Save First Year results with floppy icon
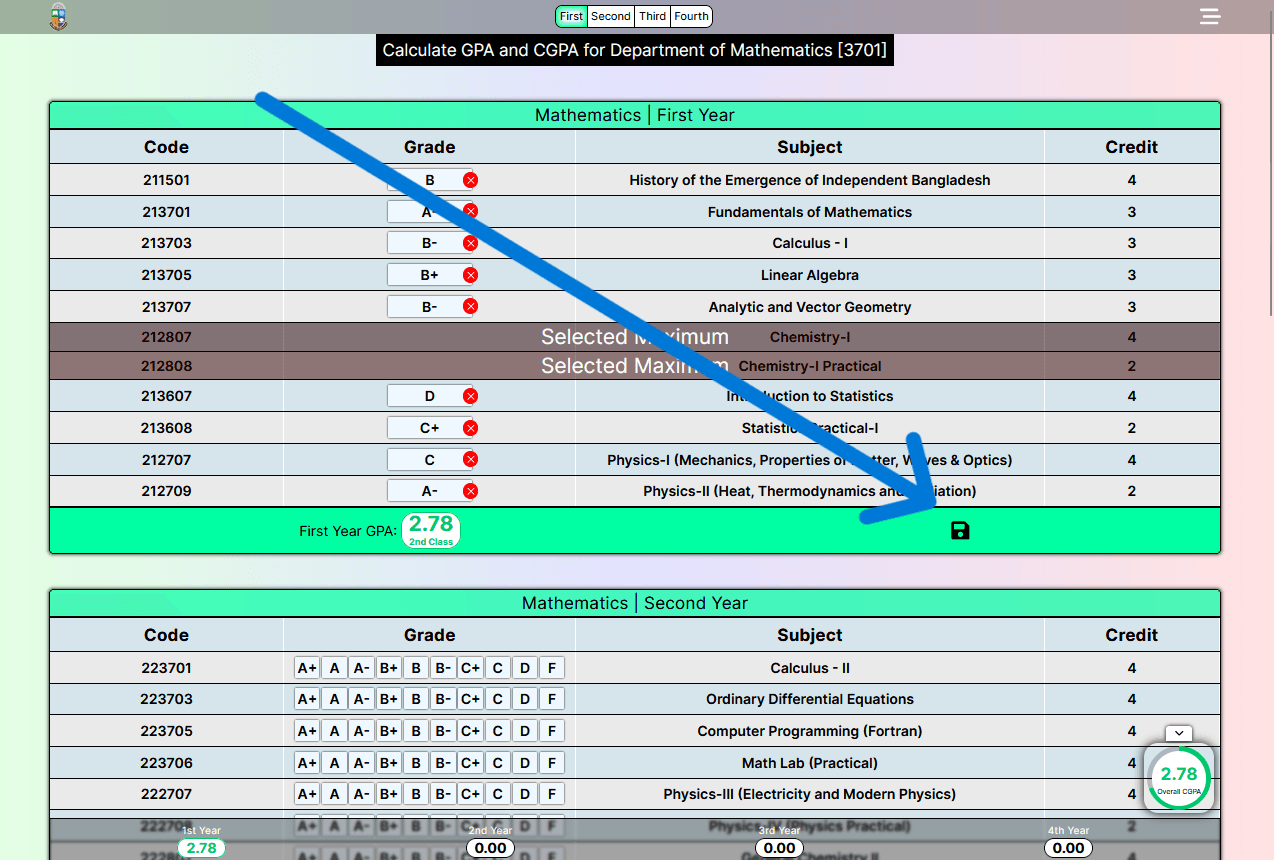Viewport: 1274px width, 860px height. point(960,530)
